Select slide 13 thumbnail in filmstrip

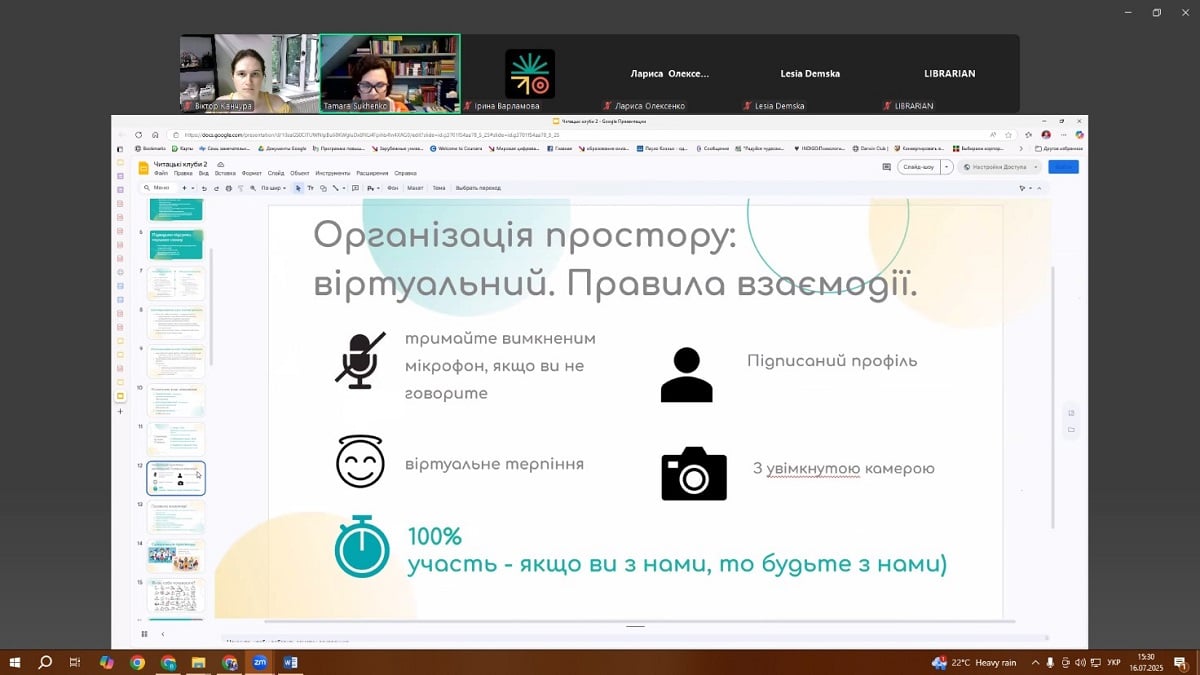pyautogui.click(x=176, y=517)
